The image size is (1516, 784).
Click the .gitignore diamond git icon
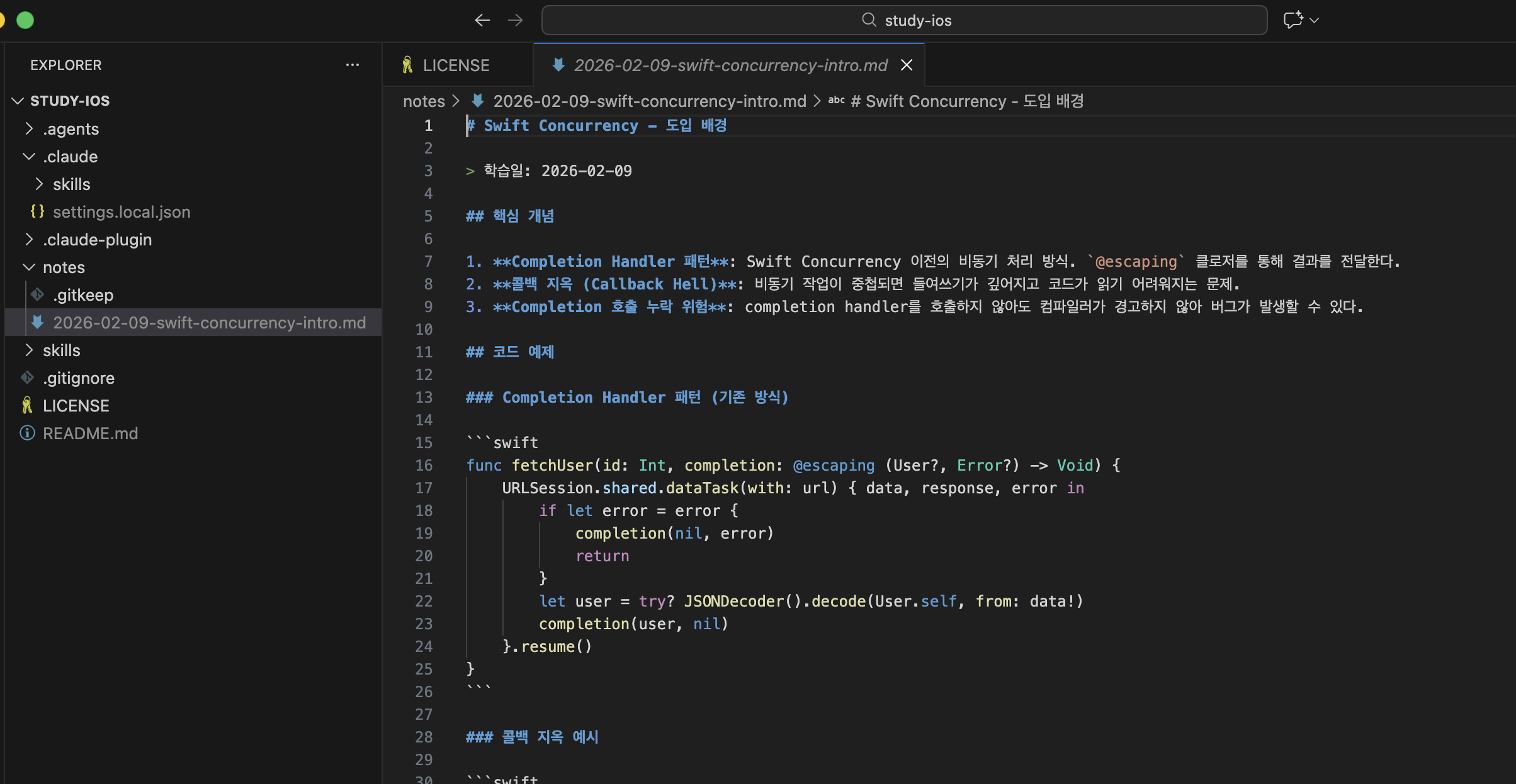(27, 378)
